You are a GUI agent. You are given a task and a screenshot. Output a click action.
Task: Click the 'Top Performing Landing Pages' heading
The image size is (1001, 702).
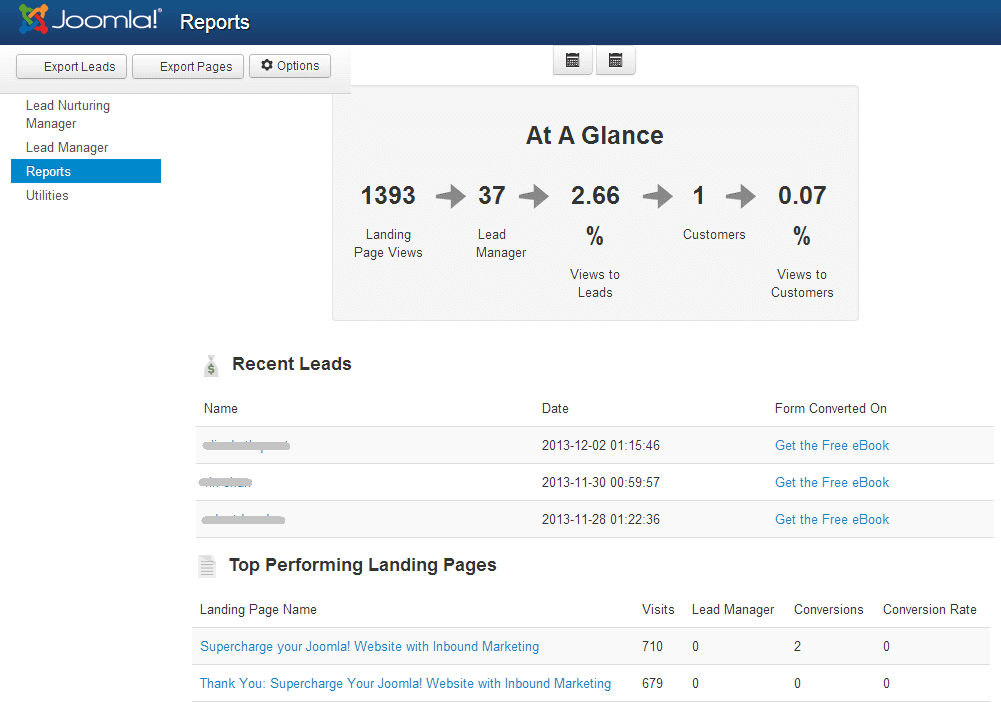tap(363, 565)
